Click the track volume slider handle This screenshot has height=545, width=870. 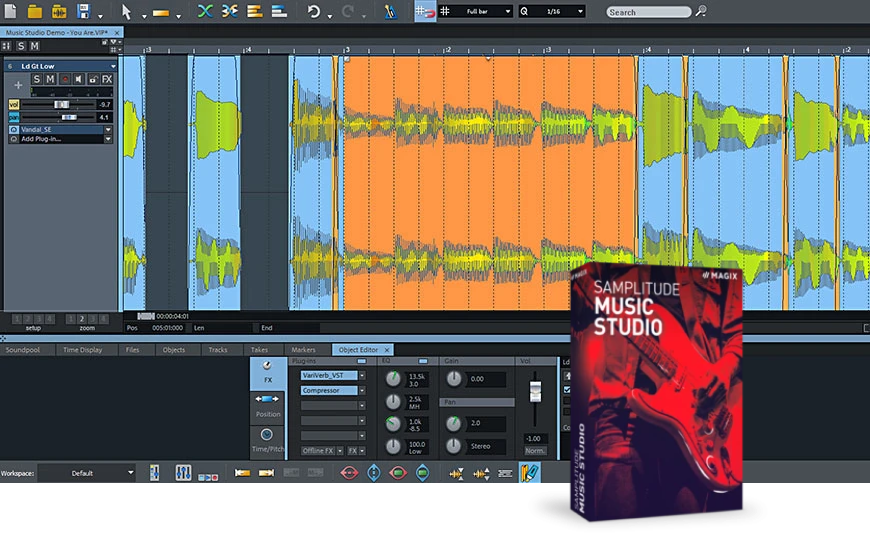pyautogui.click(x=61, y=104)
